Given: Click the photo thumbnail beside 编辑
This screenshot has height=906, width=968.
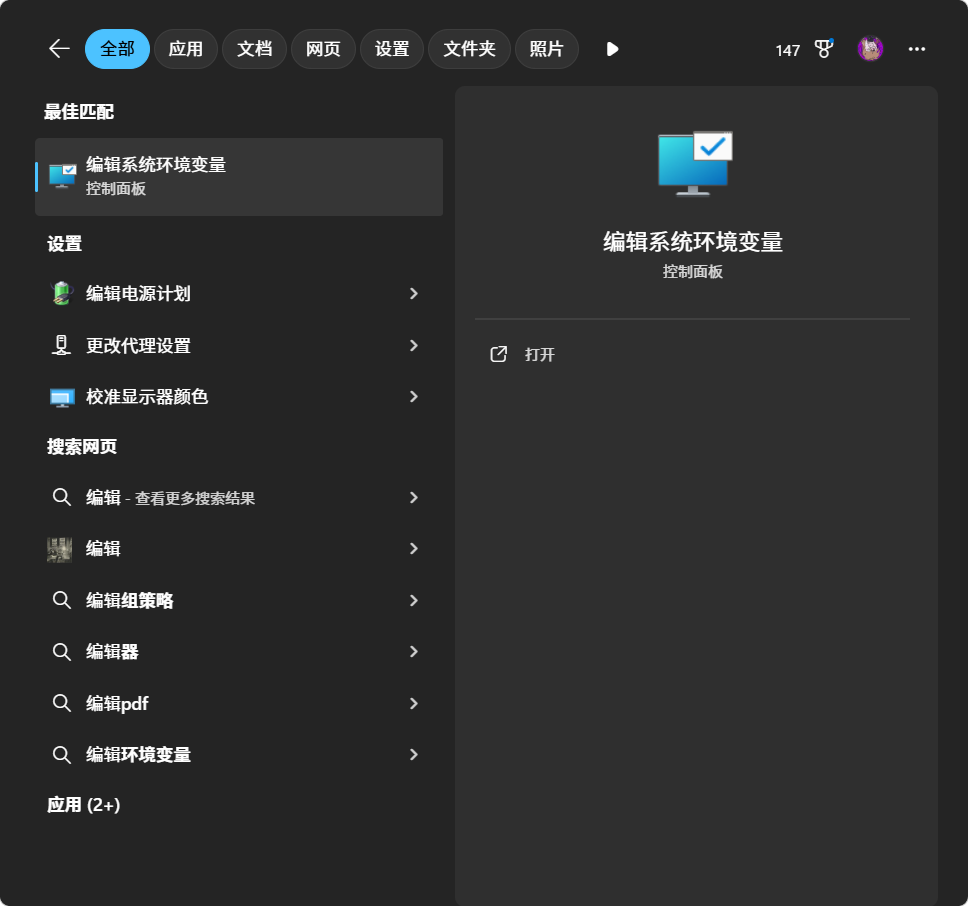Looking at the screenshot, I should click(60, 549).
